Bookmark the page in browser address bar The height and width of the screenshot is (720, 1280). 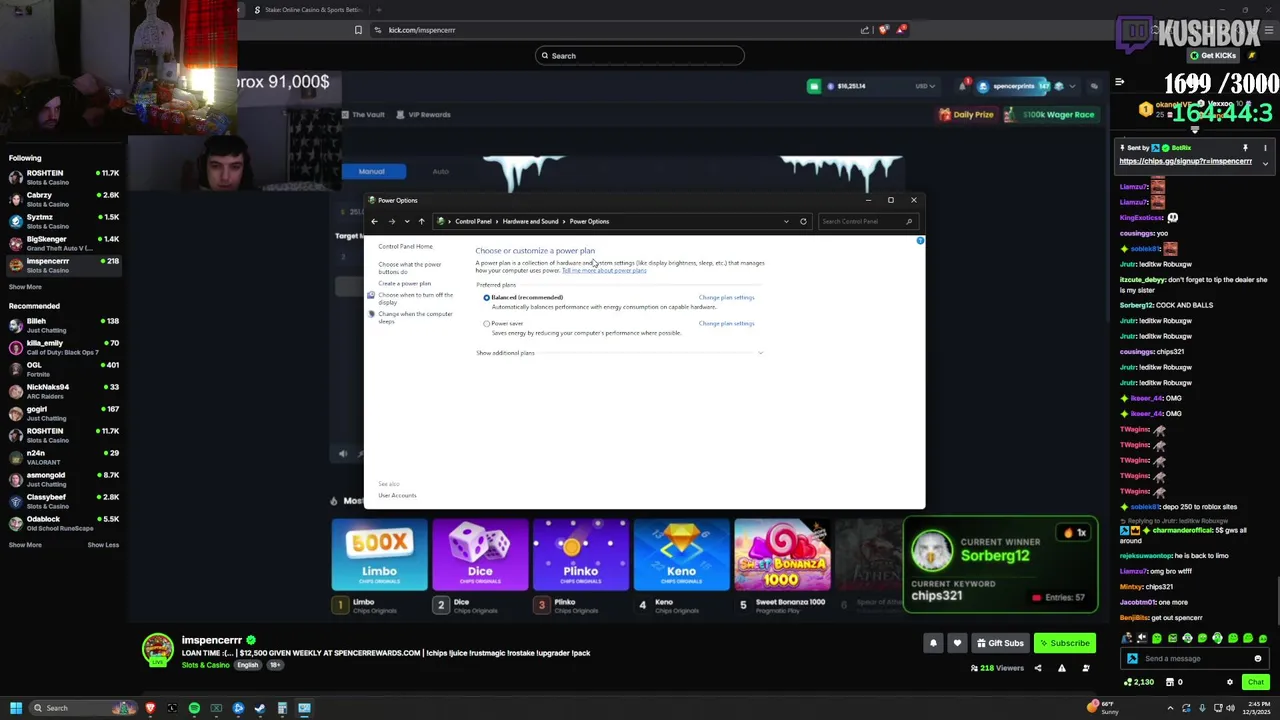coord(358,30)
